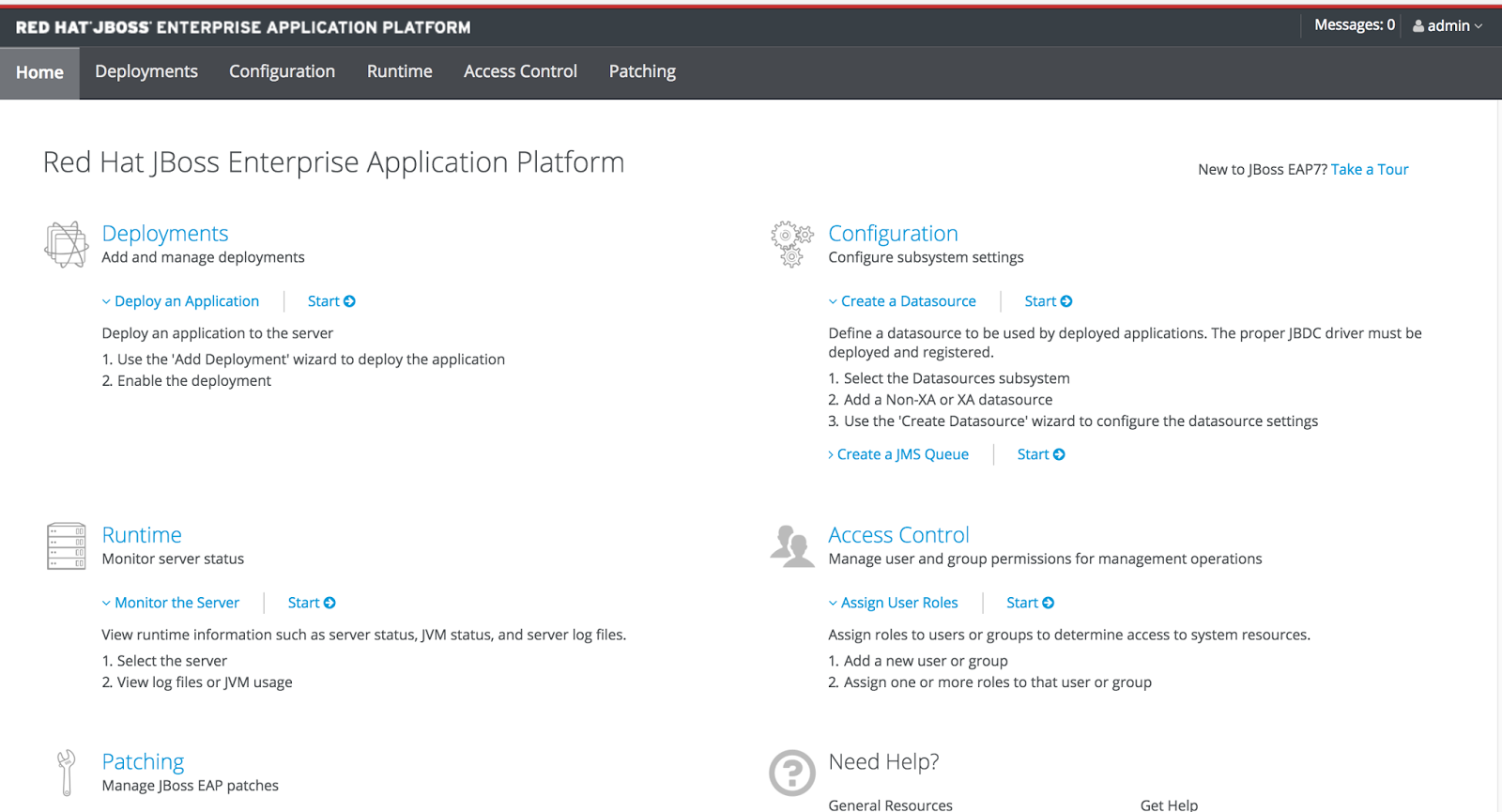Click the Need Help question mark icon
The image size is (1502, 812).
pyautogui.click(x=792, y=773)
